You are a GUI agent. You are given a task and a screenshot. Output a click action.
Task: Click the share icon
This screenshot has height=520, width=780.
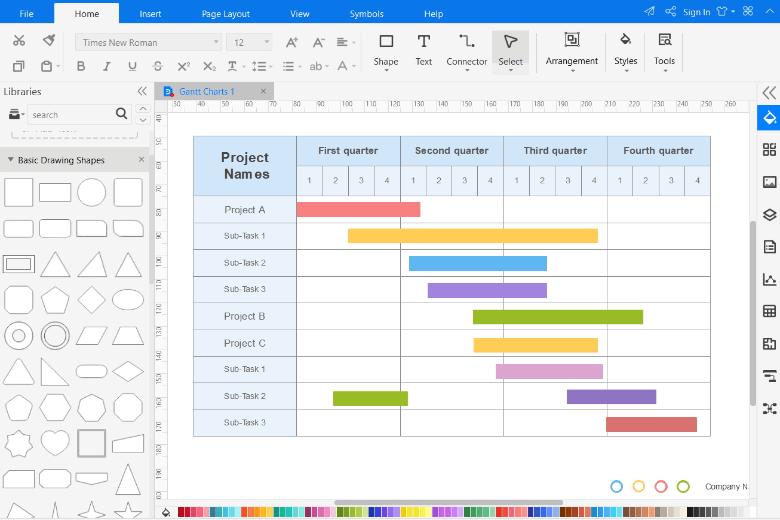(x=671, y=11)
